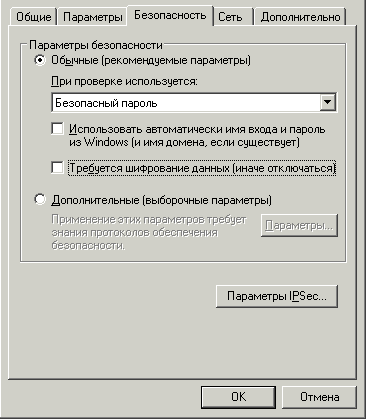366x419 pixels.
Task: Choose the Дополнительные (выборочные параметры) radio button
Action: click(40, 200)
